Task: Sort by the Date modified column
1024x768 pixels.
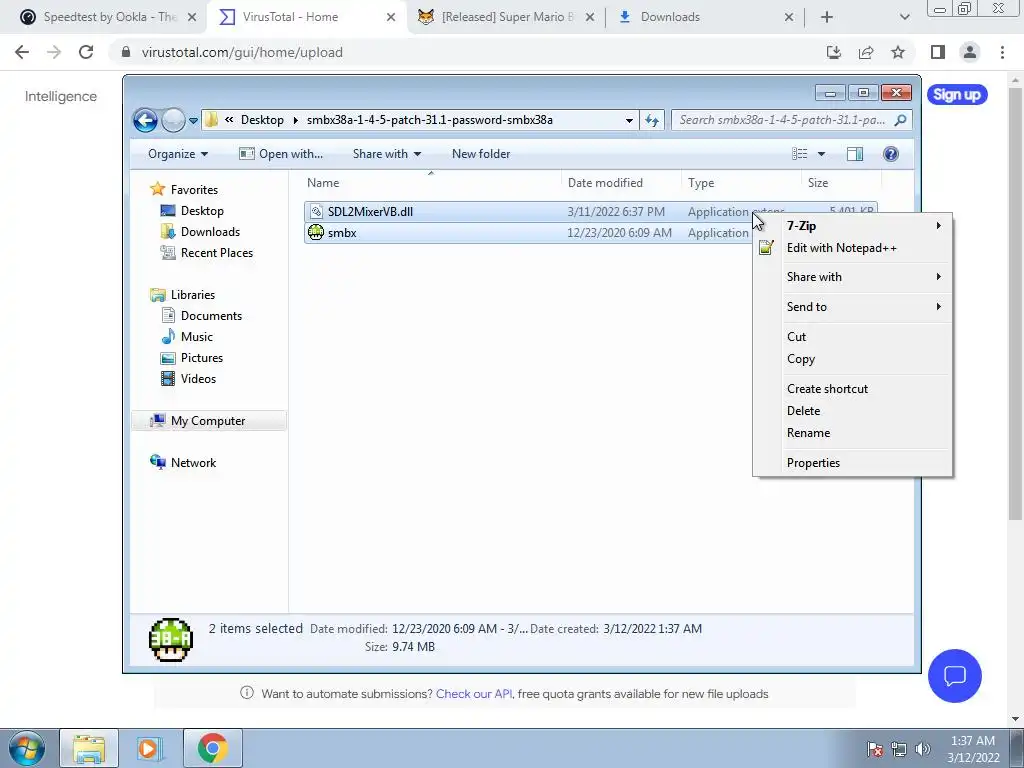Action: click(x=605, y=183)
